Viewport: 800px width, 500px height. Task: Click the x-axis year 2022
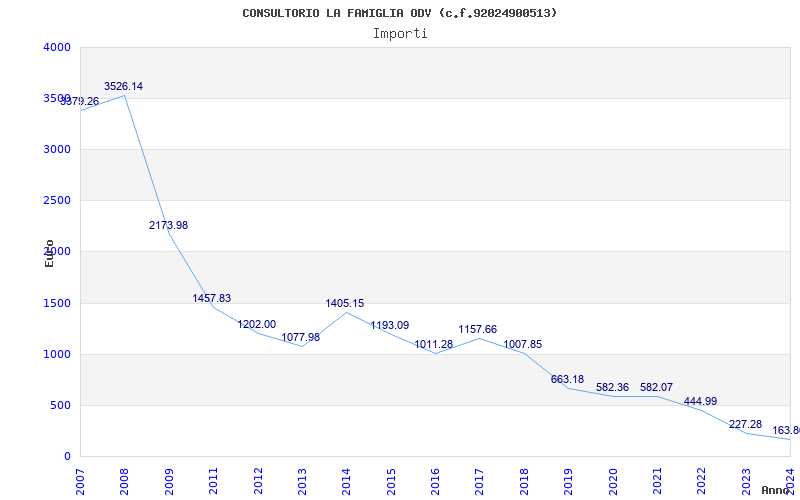tap(702, 482)
